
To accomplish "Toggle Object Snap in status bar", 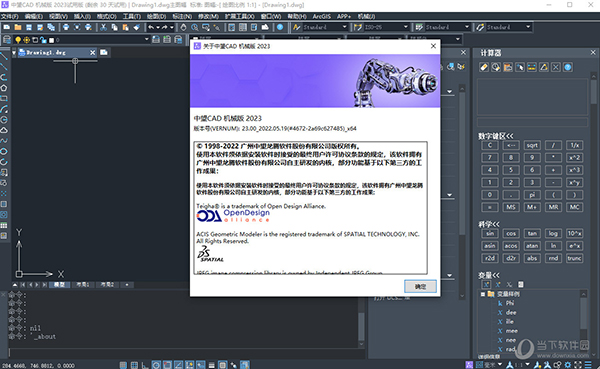I will [167, 365].
